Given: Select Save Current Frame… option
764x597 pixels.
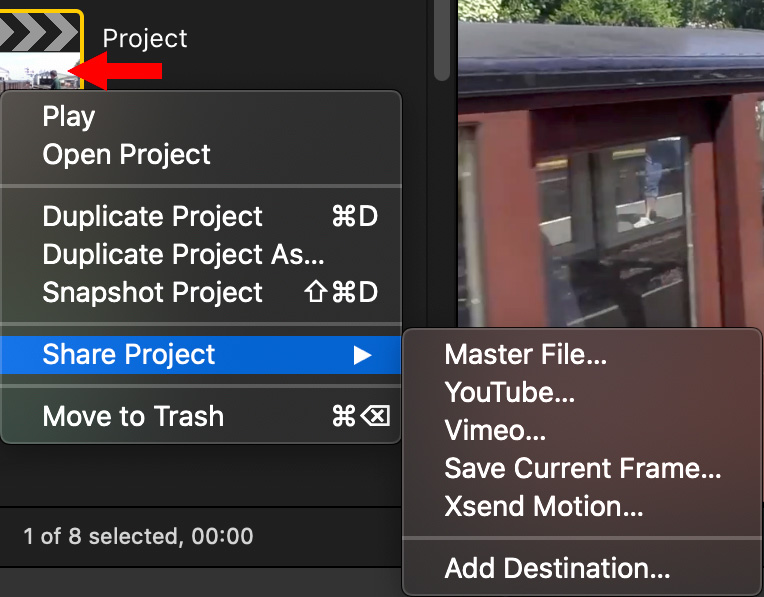Looking at the screenshot, I should coord(582,468).
